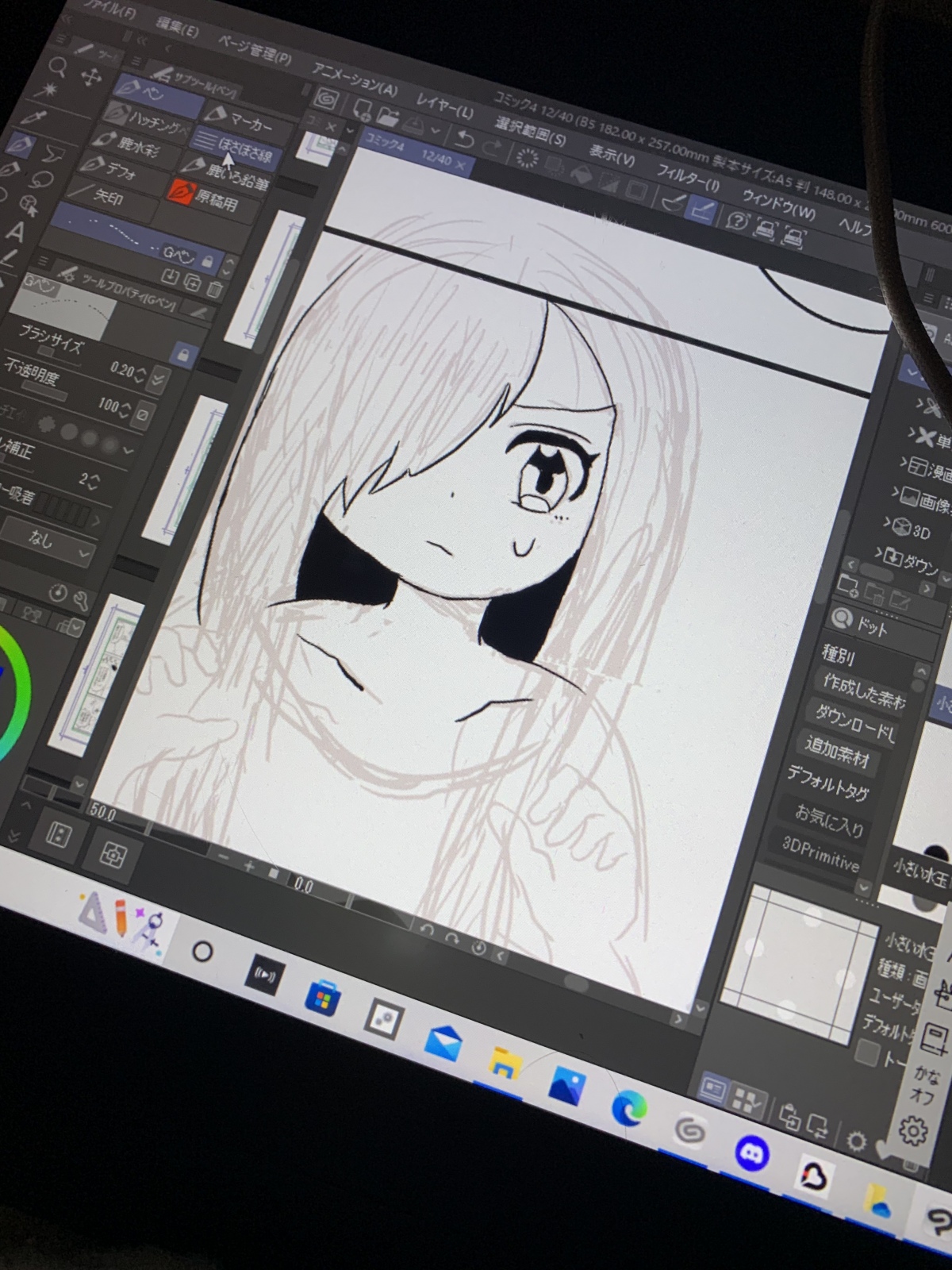952x1270 pixels.
Task: Close the コミック4 12/40 canvas tab
Action: point(461,166)
